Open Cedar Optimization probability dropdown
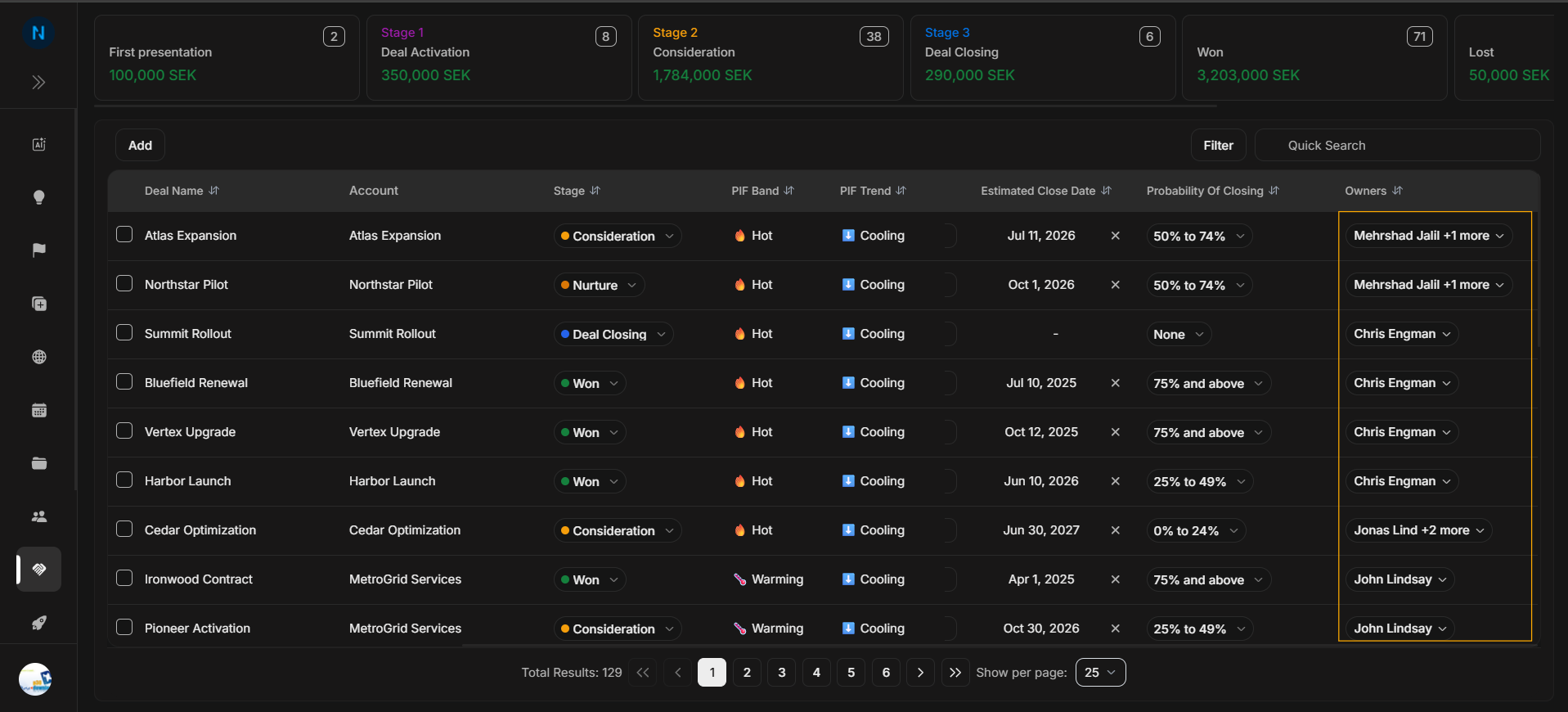Viewport: 1568px width, 712px height. point(1196,530)
